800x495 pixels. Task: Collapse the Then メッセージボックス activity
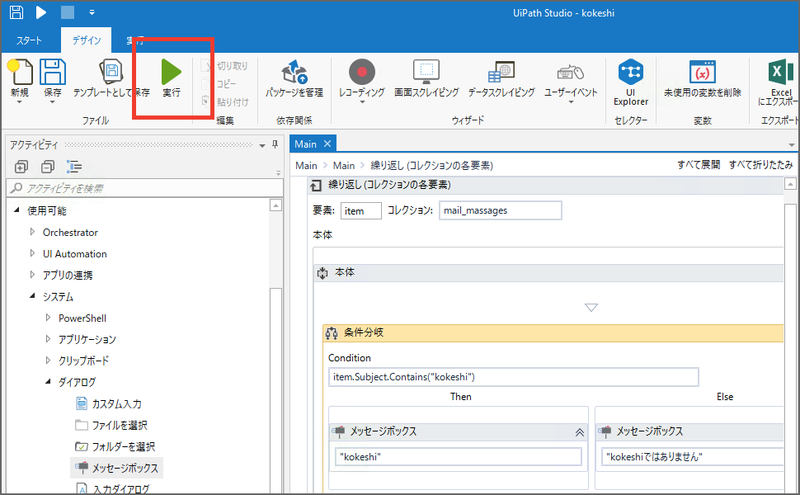pyautogui.click(x=580, y=432)
